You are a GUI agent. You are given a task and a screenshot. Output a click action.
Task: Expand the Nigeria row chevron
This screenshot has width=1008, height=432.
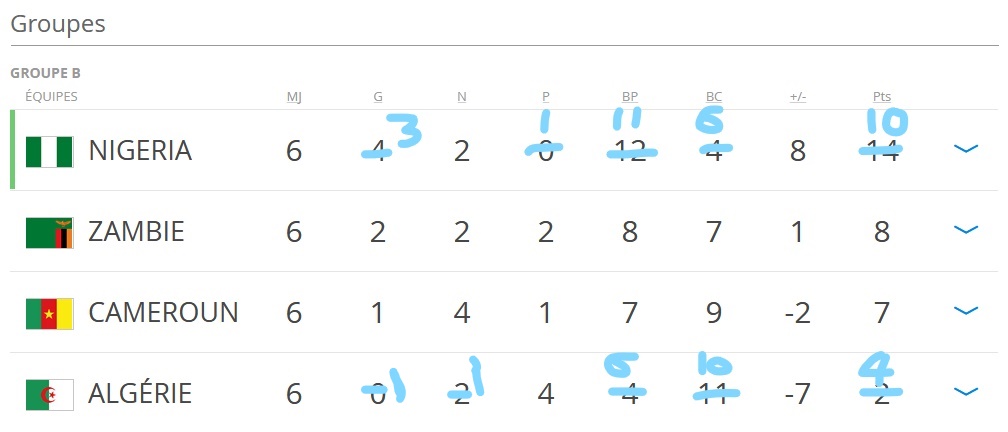(965, 149)
